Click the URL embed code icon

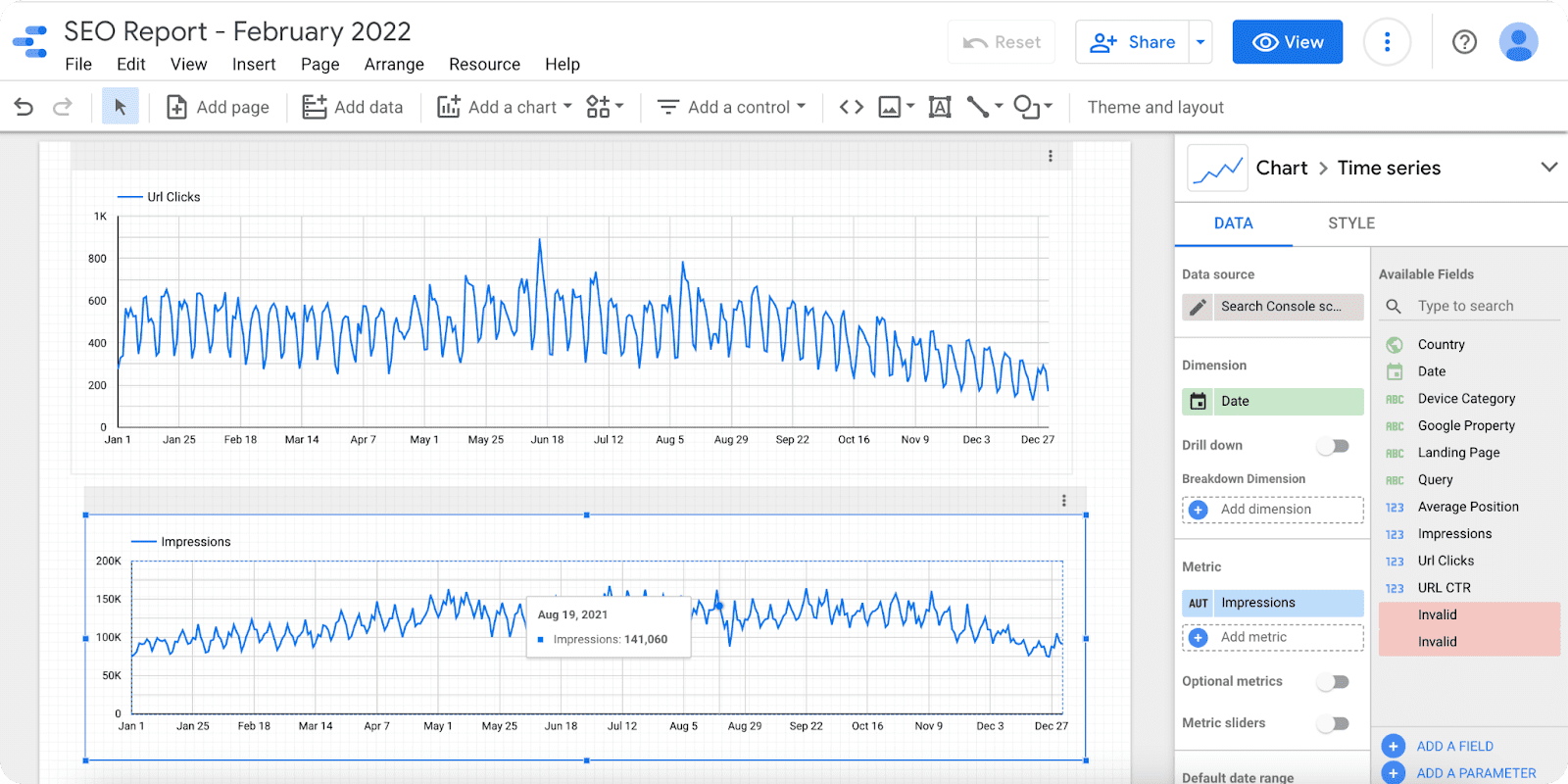[852, 107]
